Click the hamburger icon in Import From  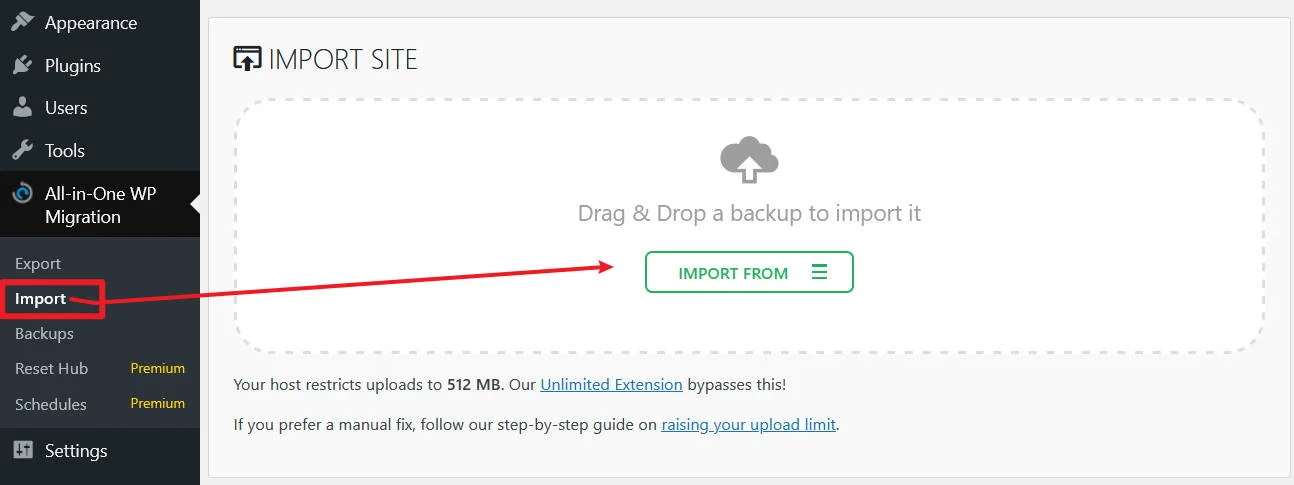tap(819, 272)
